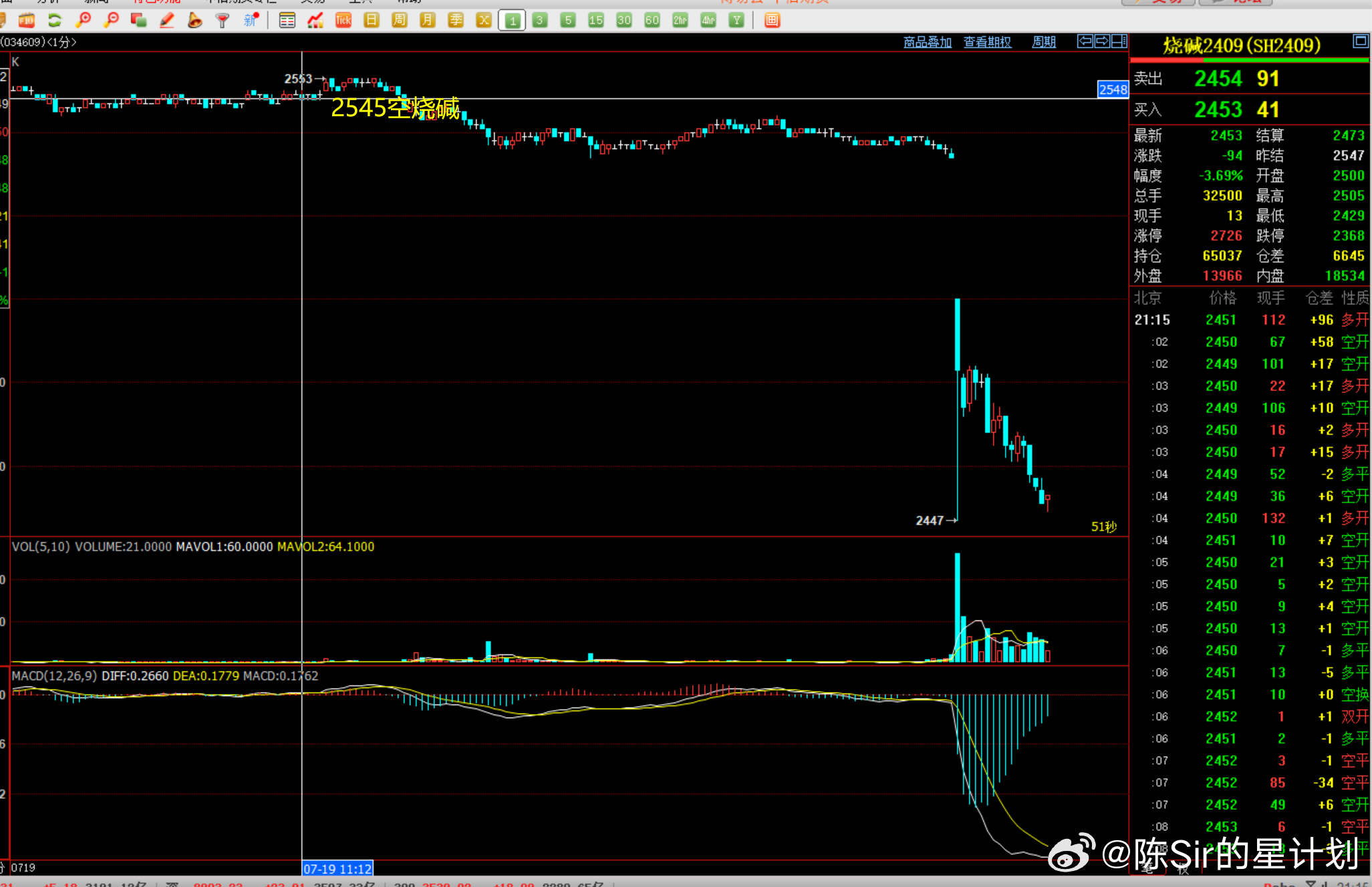Open the quote list table icon
Screen dimensions: 1372x887
(287, 21)
